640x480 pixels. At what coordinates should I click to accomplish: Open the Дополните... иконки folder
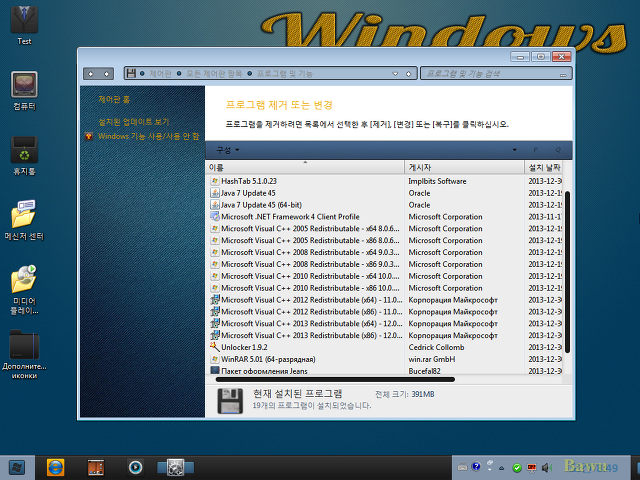(24, 354)
